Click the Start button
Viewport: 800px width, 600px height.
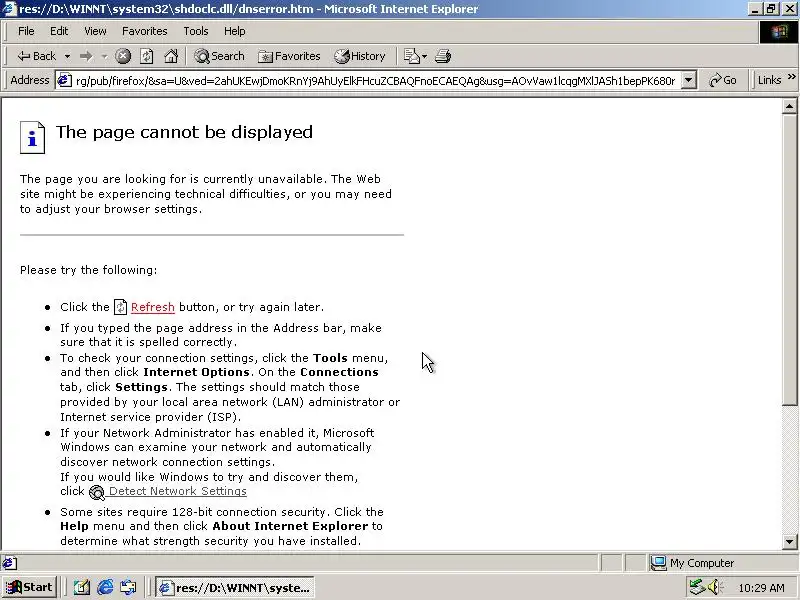coord(29,587)
